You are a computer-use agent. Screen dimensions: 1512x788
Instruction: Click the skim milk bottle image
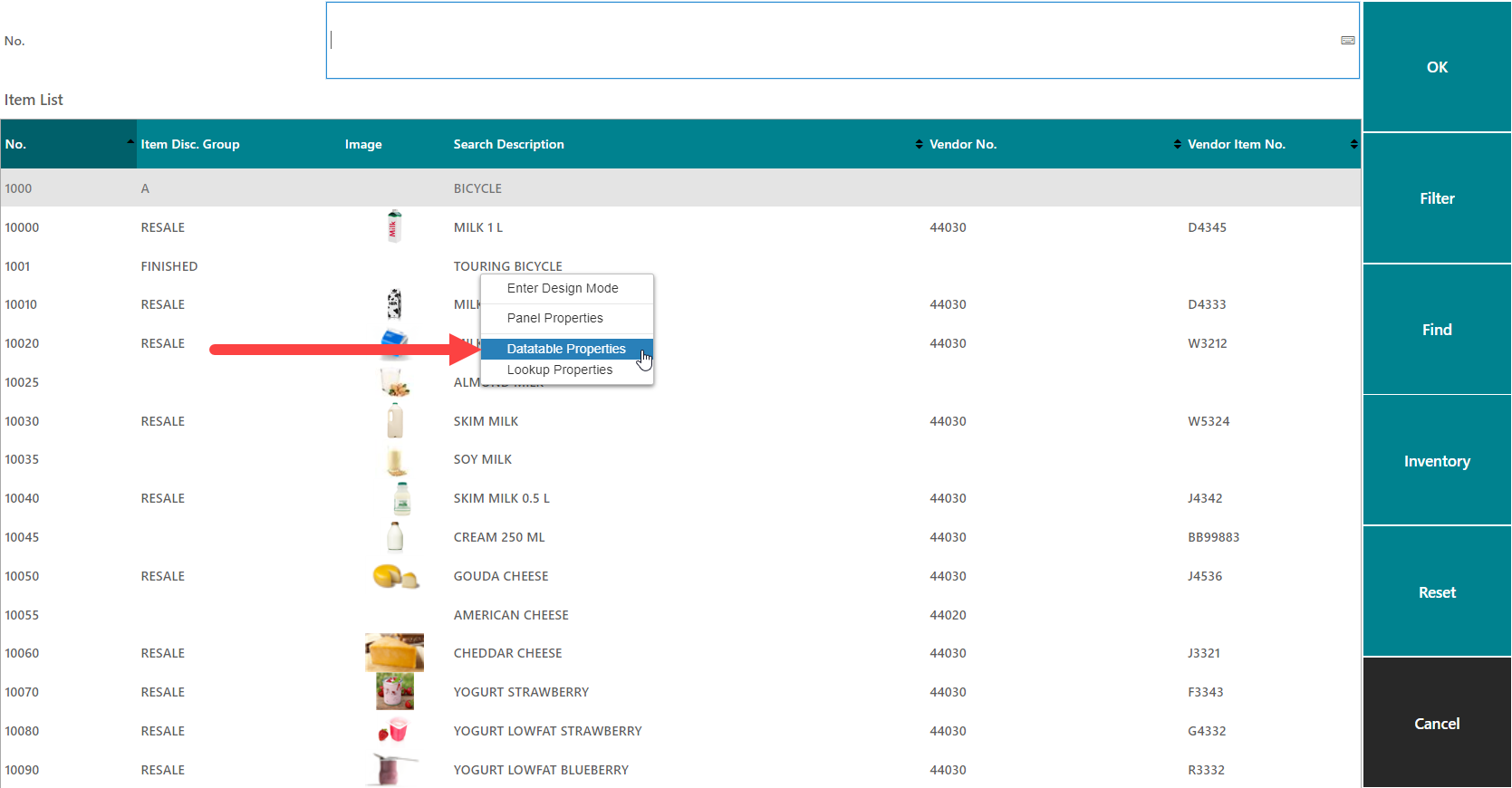click(x=395, y=421)
